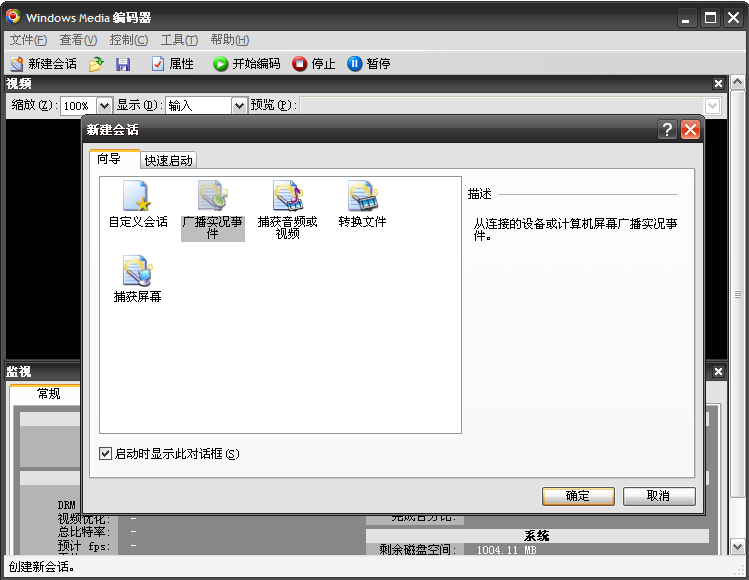Click the green 开始编码 button
The image size is (749, 580).
246,64
